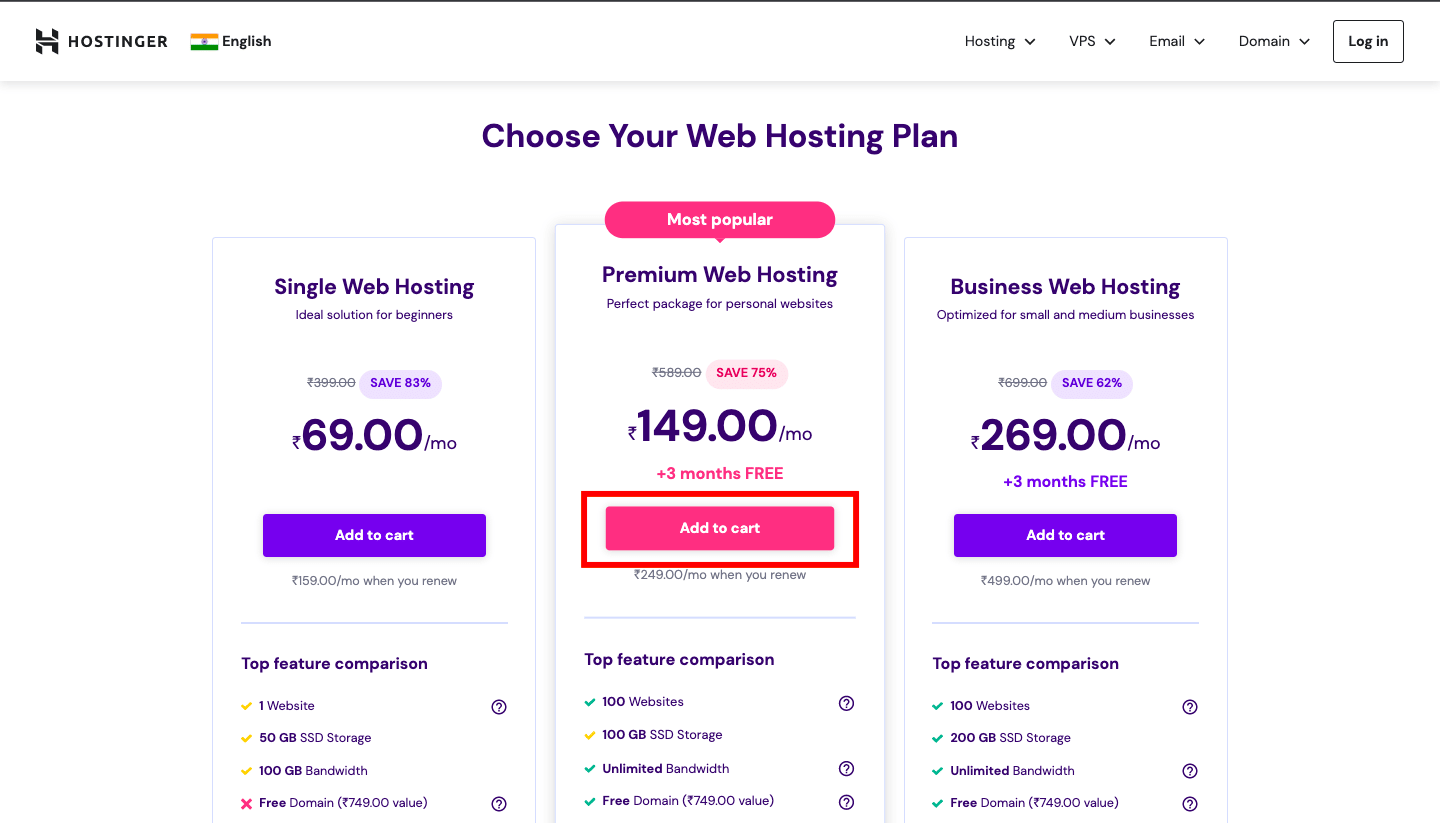The width and height of the screenshot is (1440, 823).
Task: Click the yellow check next to 50 GB SSD Storage
Action: click(245, 738)
